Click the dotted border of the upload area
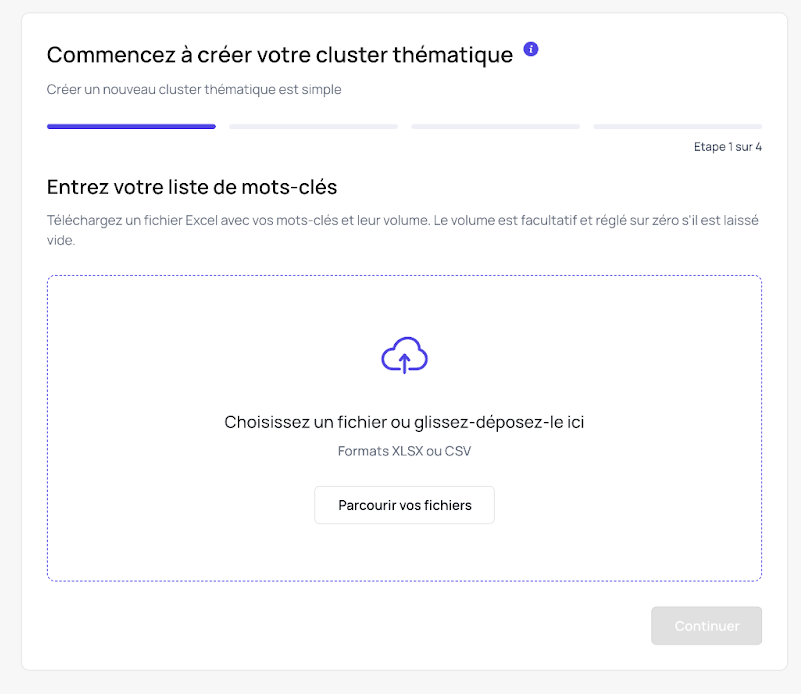The image size is (801, 694). pos(404,277)
